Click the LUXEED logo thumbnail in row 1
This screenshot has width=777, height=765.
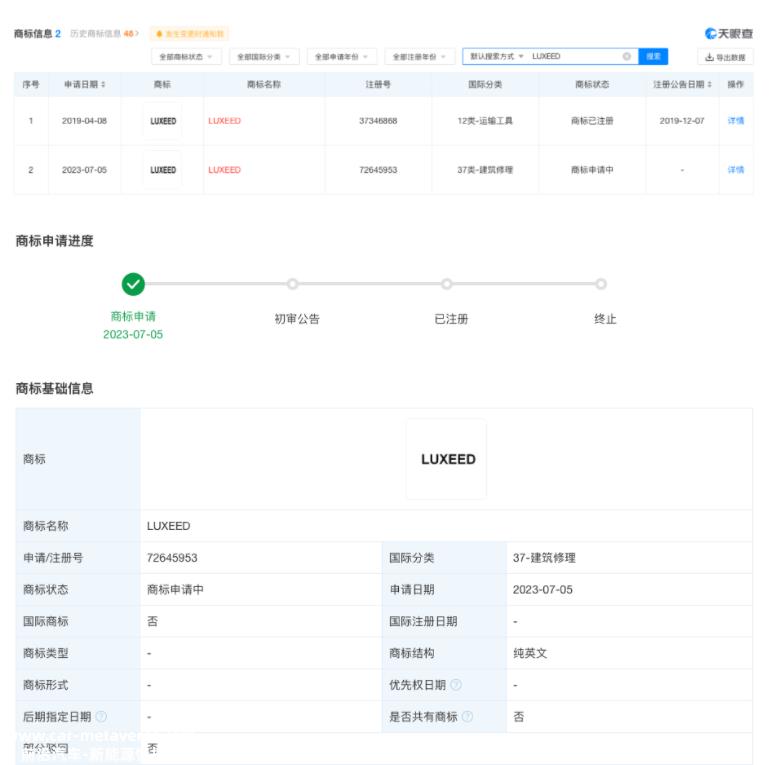point(163,121)
